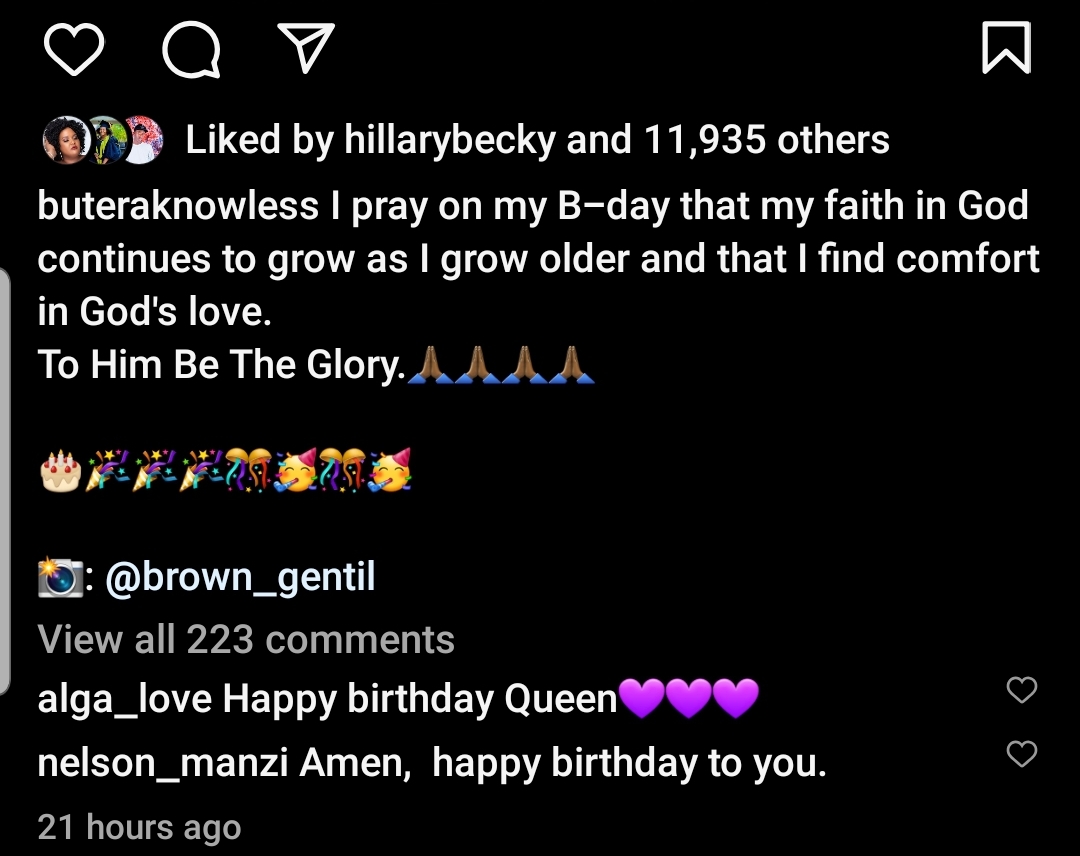The width and height of the screenshot is (1080, 856).
Task: Share the post with the paper plane icon
Action: click(x=304, y=50)
